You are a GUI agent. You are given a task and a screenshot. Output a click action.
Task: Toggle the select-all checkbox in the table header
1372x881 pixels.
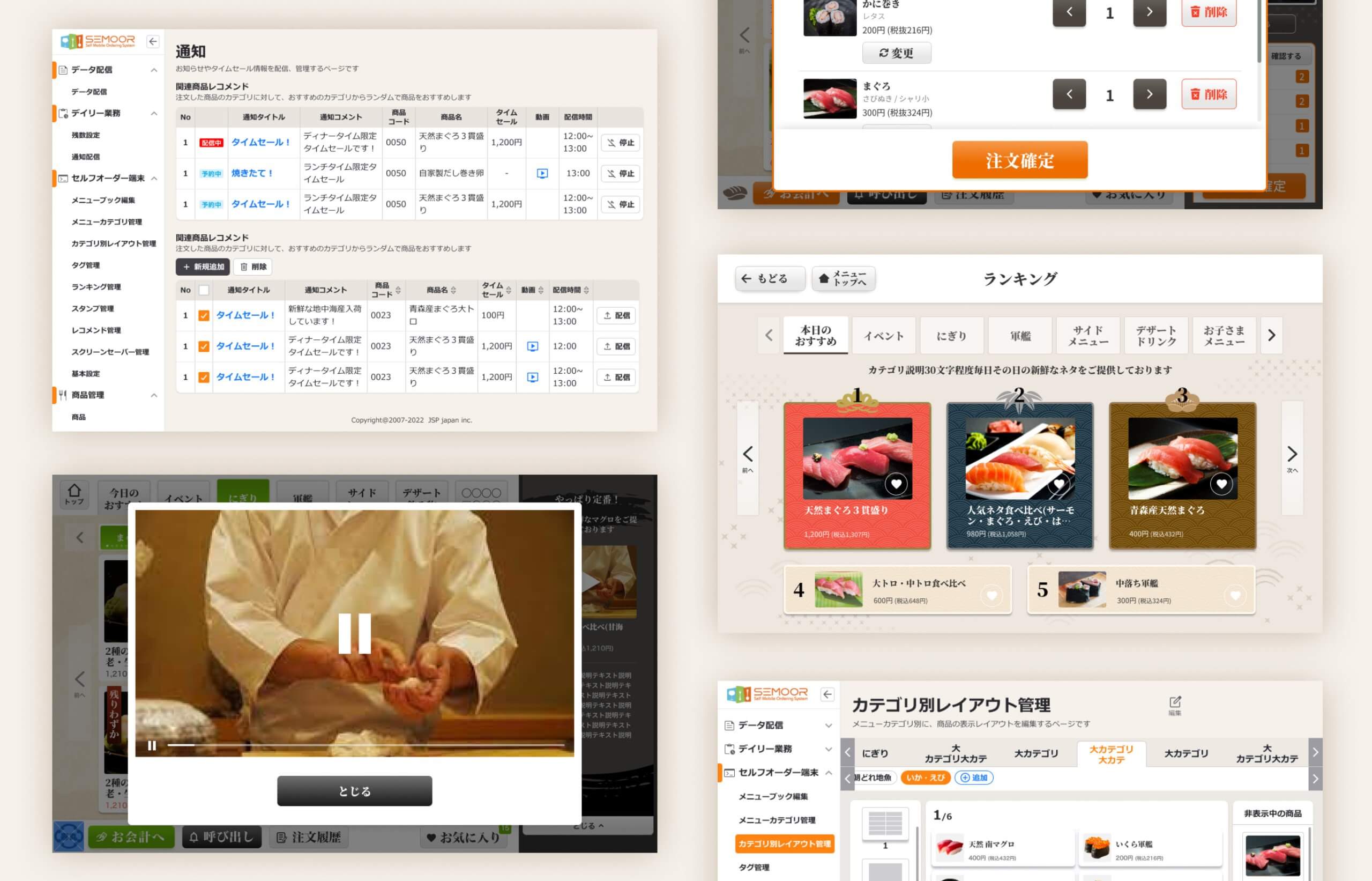(x=204, y=291)
